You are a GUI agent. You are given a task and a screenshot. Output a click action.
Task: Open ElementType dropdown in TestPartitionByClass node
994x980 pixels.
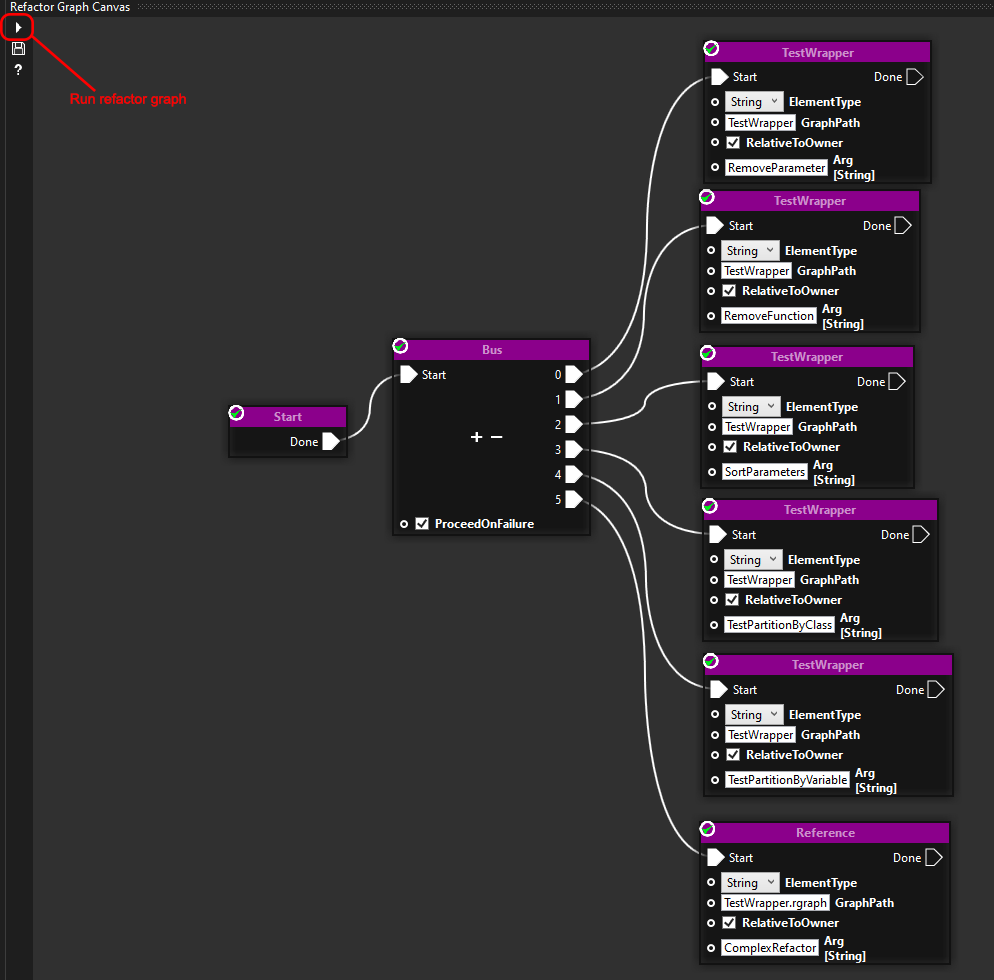pos(753,560)
